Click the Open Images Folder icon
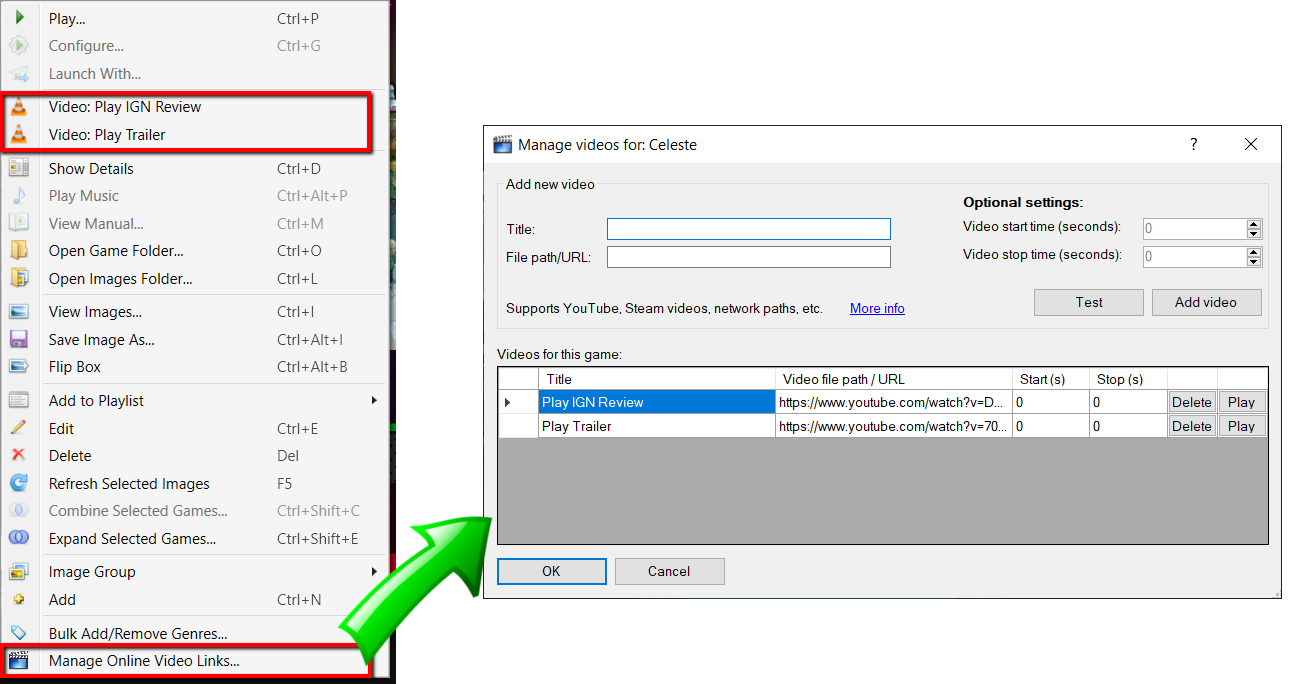Viewport: 1296px width, 684px height. click(19, 278)
